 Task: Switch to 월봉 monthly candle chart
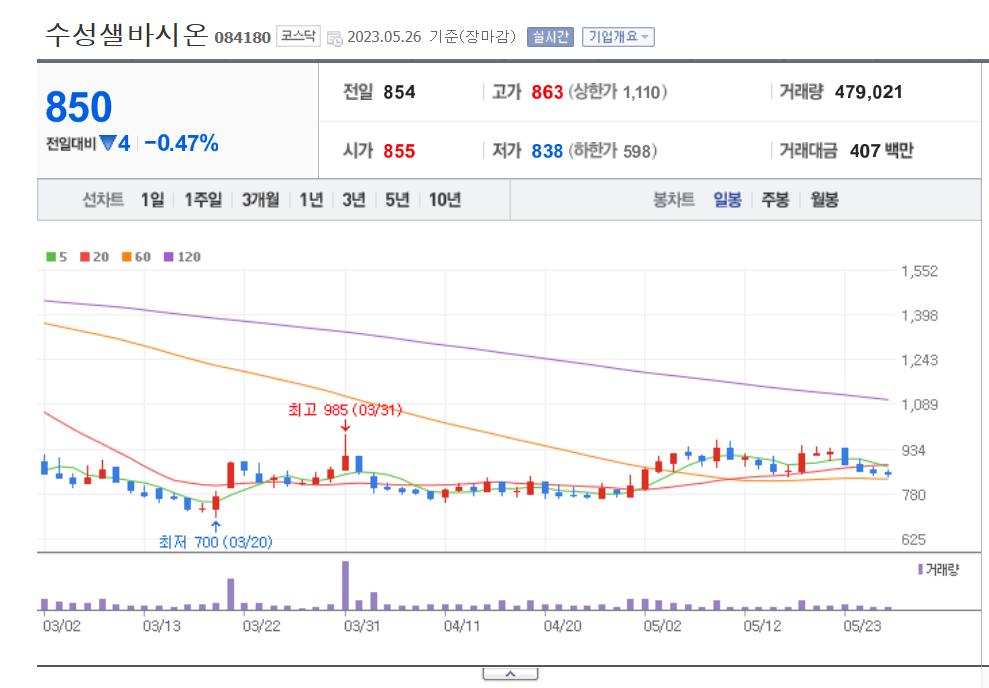pos(824,200)
